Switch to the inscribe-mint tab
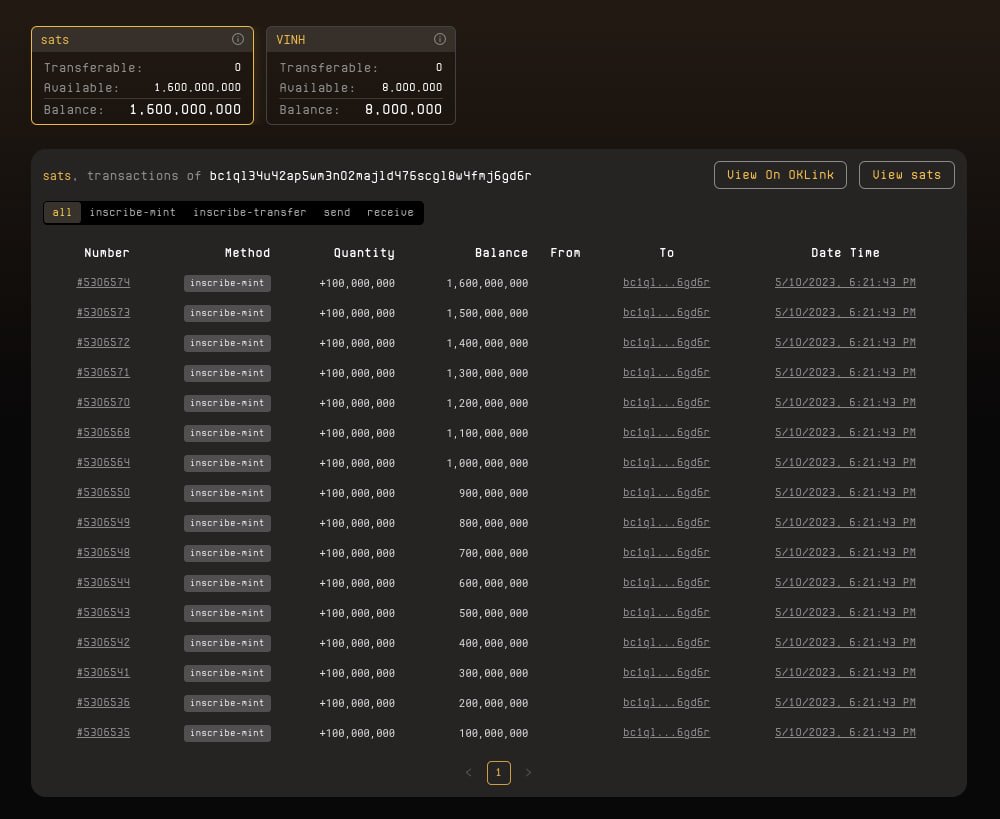Screen dimensions: 1000x819 133,212
